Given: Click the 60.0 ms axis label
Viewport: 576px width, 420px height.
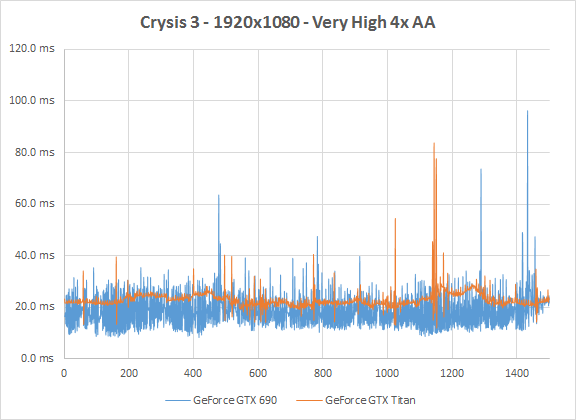Looking at the screenshot, I should coord(35,203).
